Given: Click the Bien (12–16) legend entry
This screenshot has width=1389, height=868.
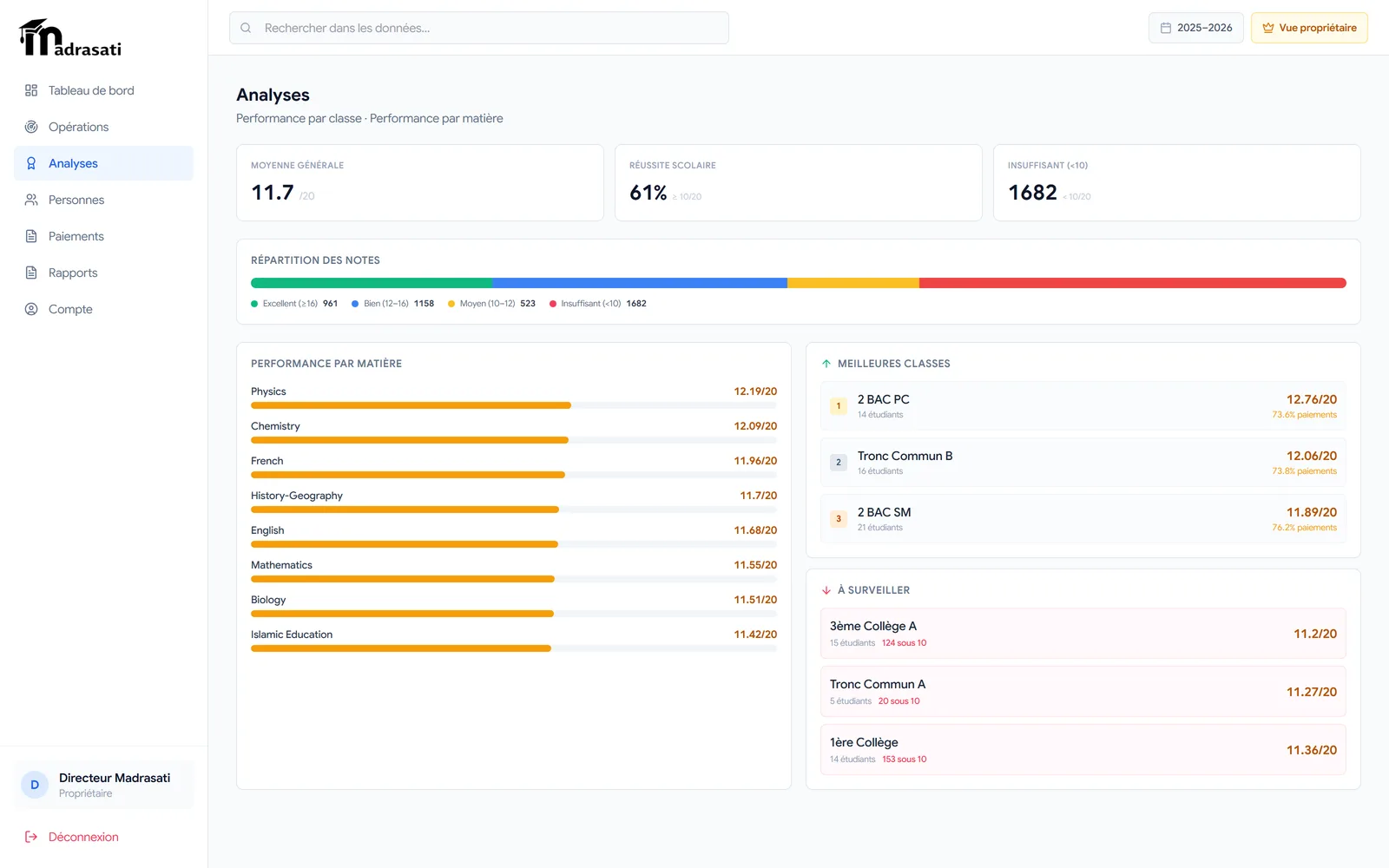Looking at the screenshot, I should [x=392, y=304].
